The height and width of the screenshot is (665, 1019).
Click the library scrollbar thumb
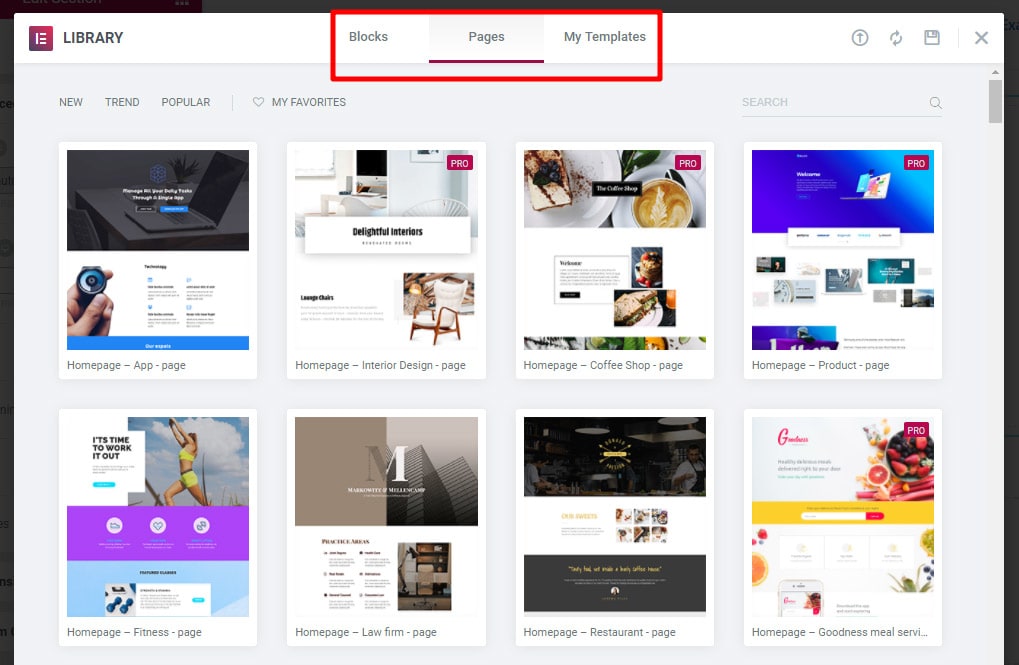[x=995, y=101]
